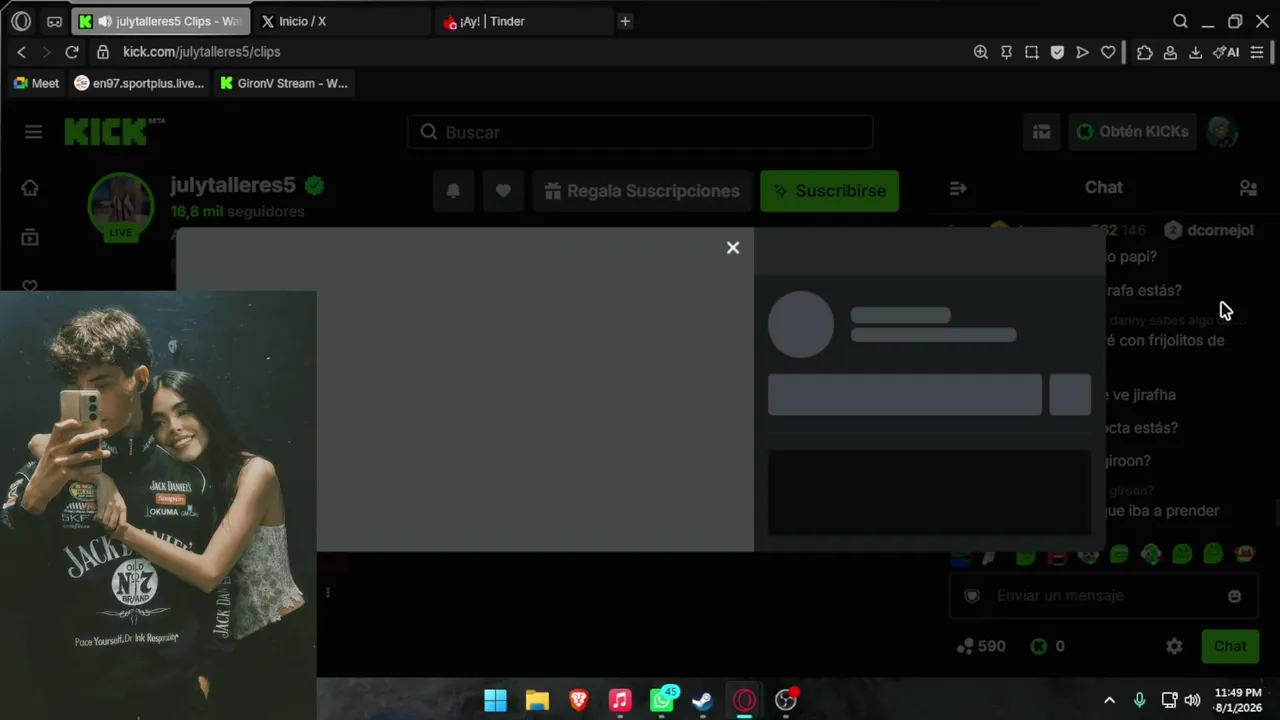Screen dimensions: 1280x720
Task: Open the Easy Setup sliders icon
Action: click(1257, 52)
